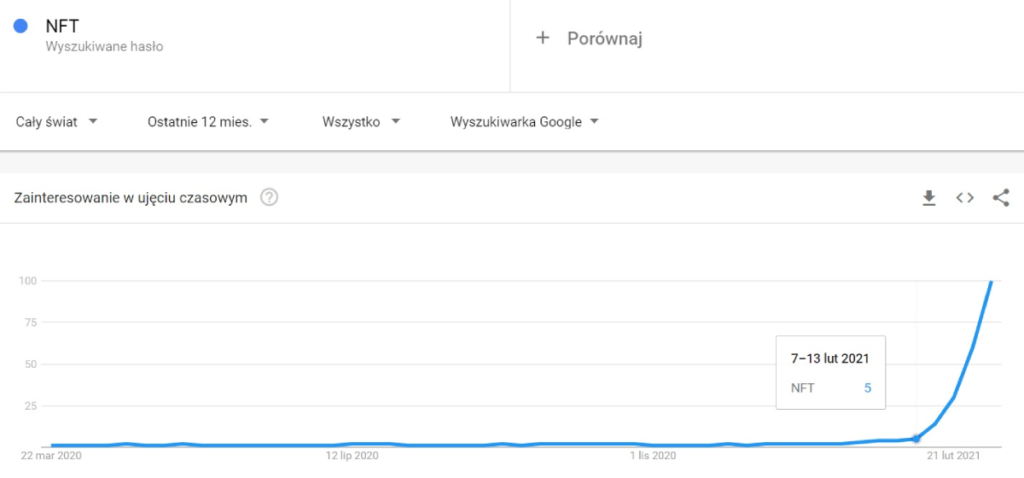
Task: Click the plus icon next to Porównaj
Action: 542,39
